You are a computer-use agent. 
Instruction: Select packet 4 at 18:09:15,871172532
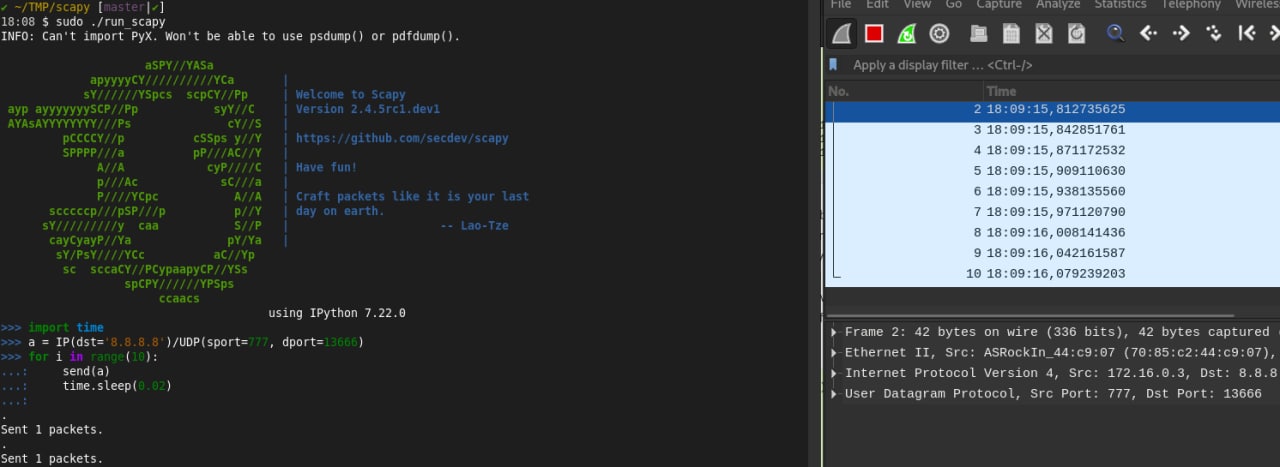[1052, 150]
